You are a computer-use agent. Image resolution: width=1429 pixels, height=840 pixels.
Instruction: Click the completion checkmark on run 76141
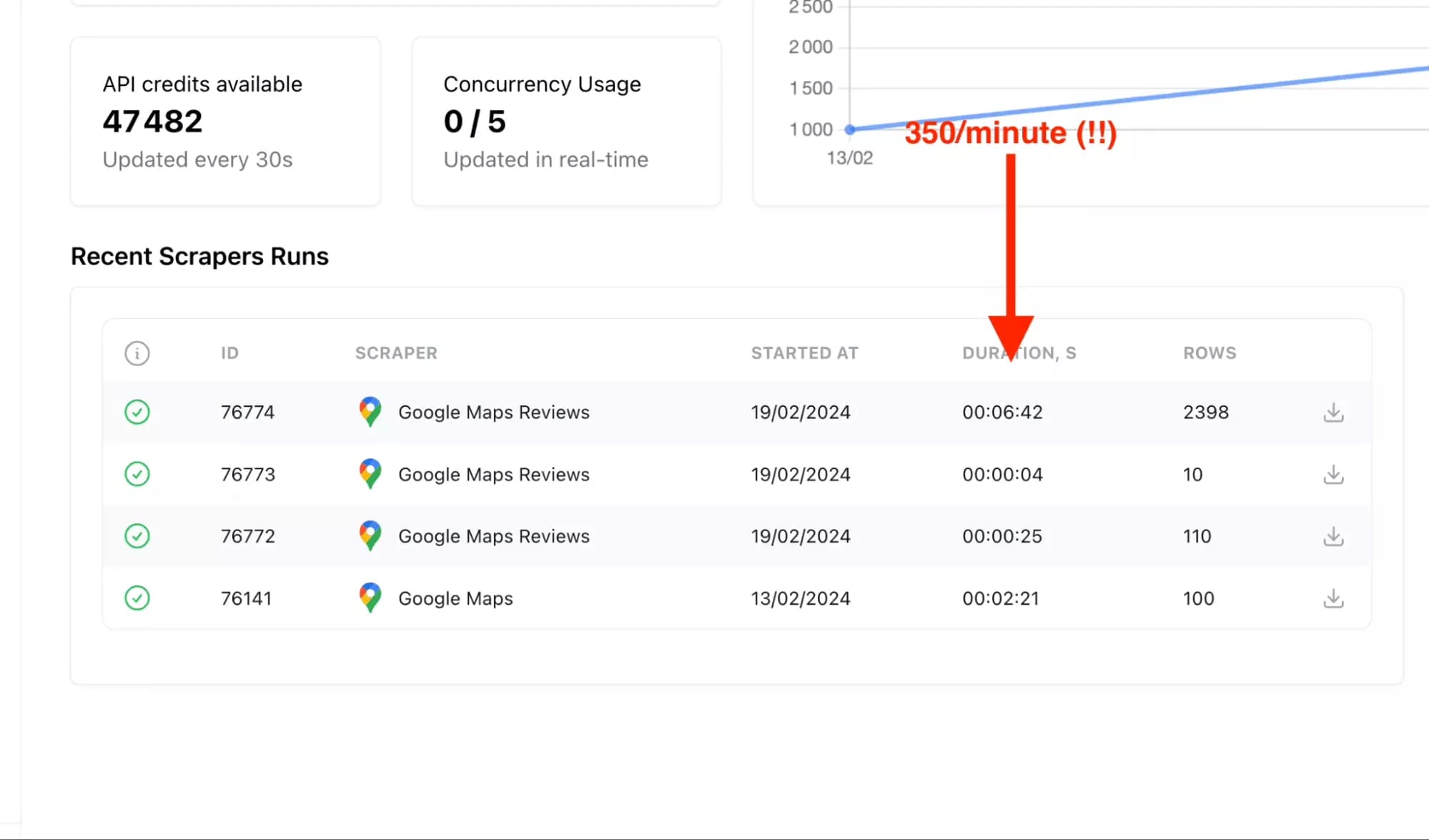point(137,598)
